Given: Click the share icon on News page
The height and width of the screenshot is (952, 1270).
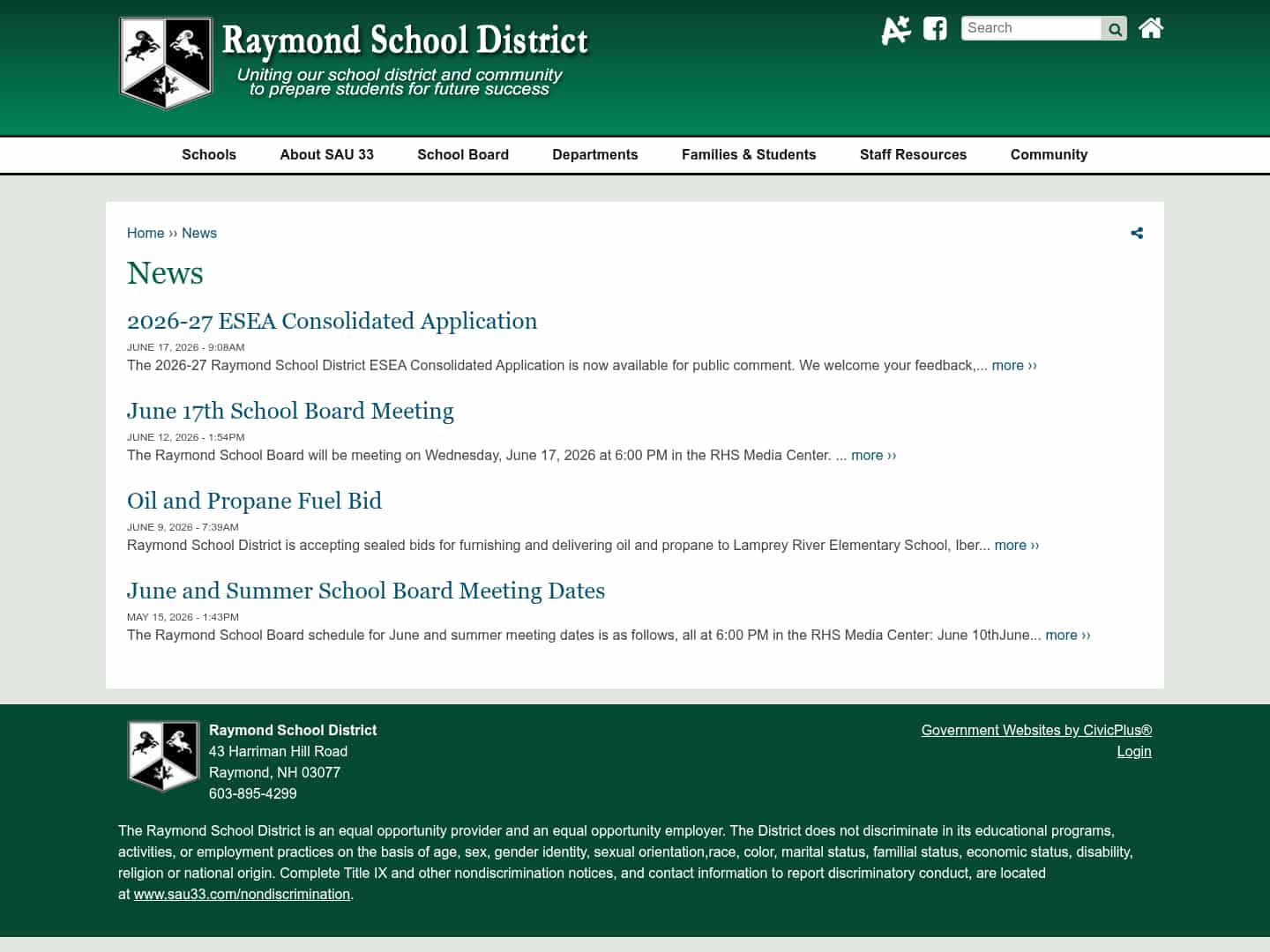Looking at the screenshot, I should coord(1137,233).
